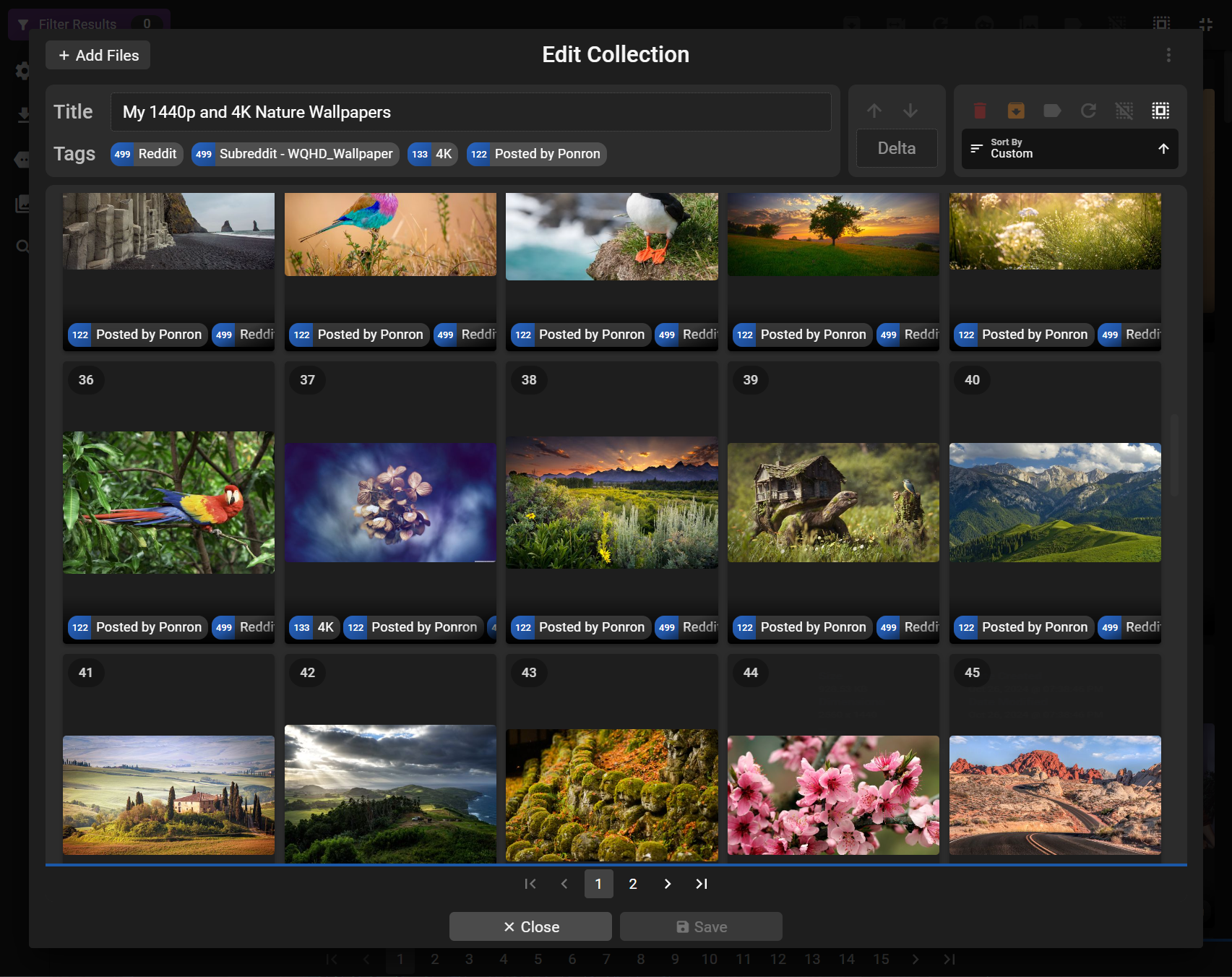Select the sunset tree thumbnail
This screenshot has height=977, width=1232.
[x=833, y=234]
